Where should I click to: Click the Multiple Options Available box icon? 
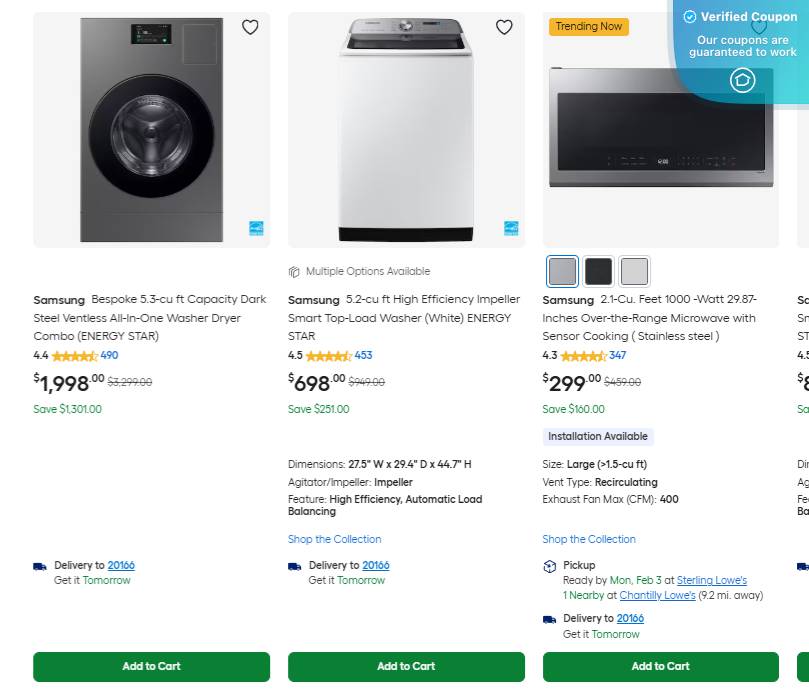pos(294,271)
